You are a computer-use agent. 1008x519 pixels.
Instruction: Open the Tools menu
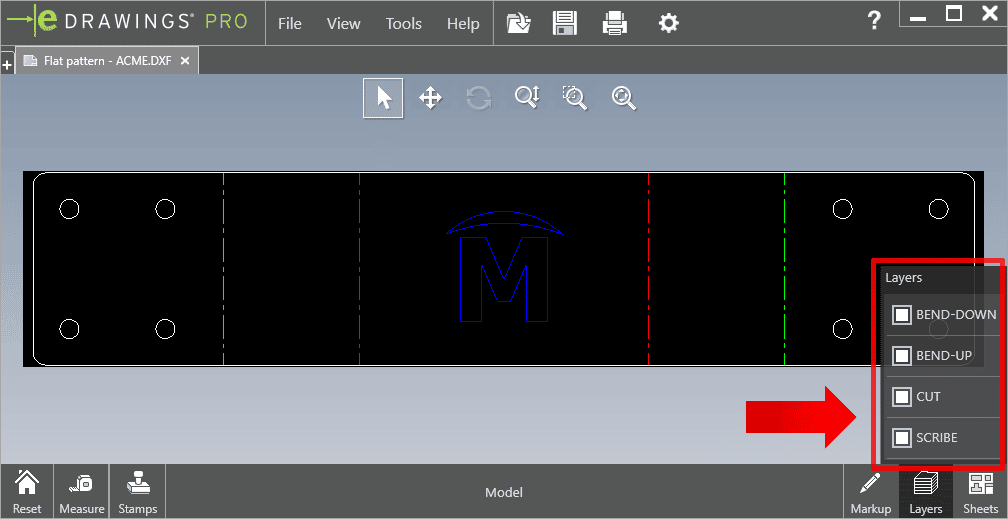[404, 24]
